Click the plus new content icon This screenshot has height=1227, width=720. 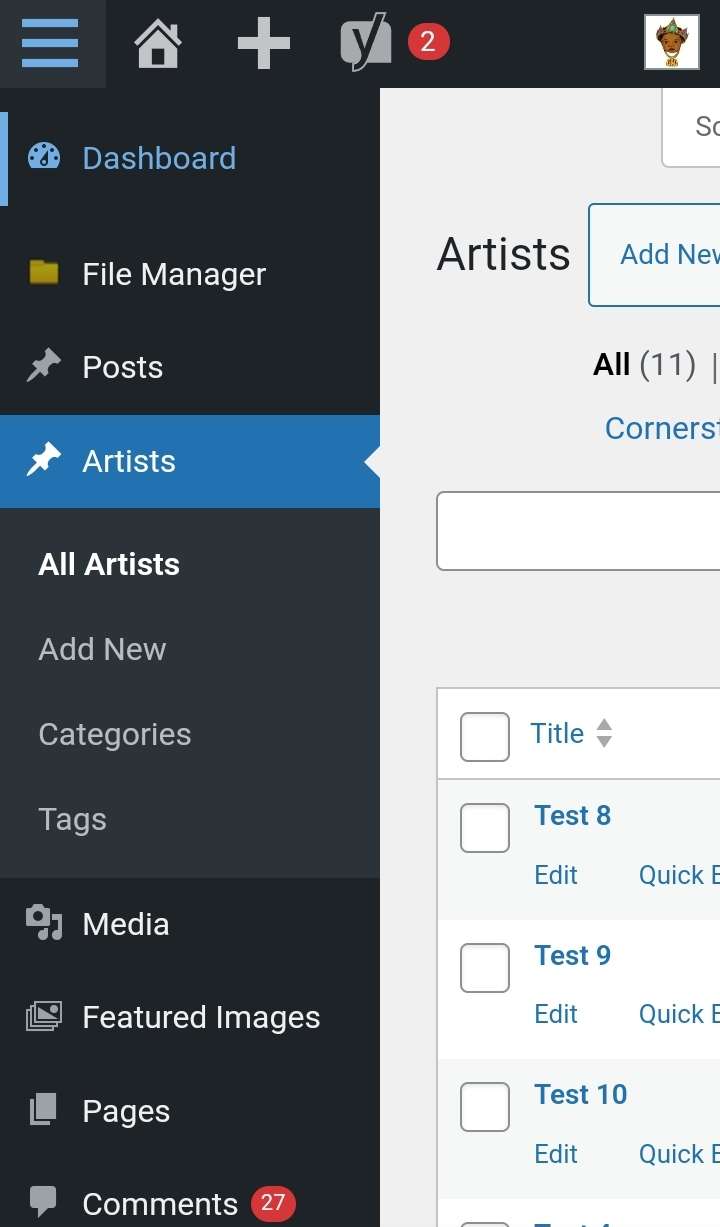tap(263, 43)
